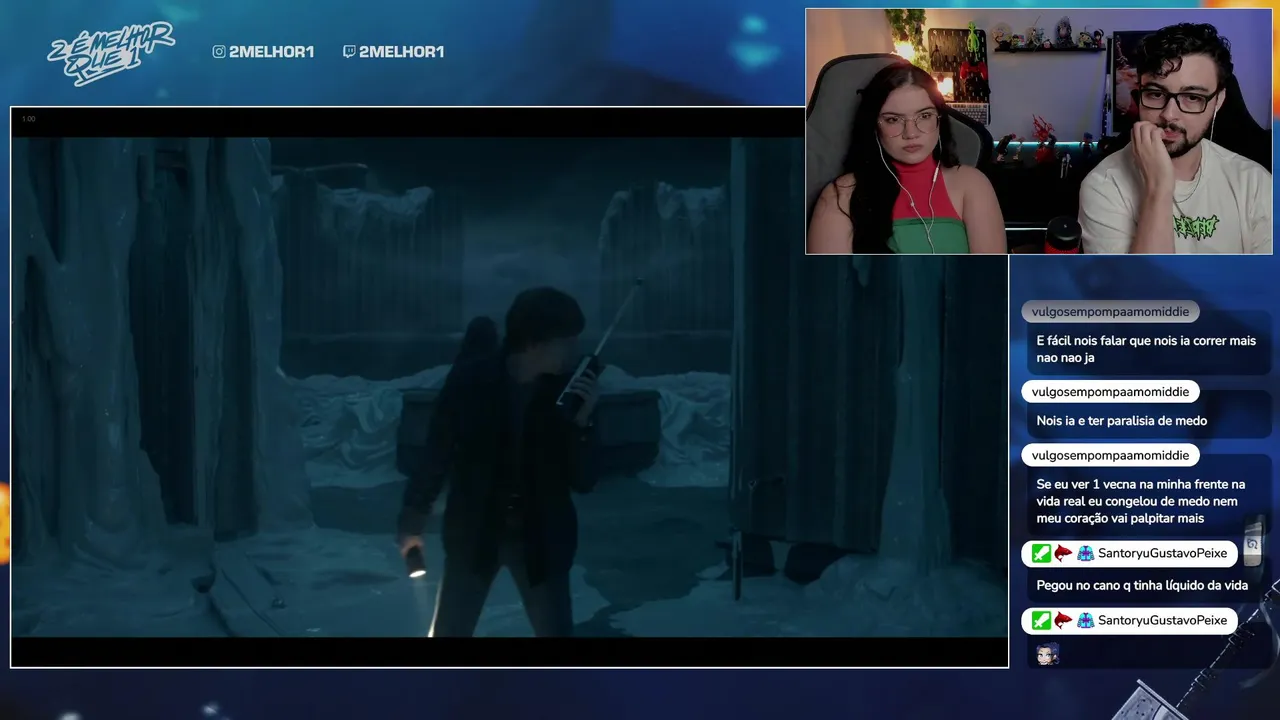Viewport: 1280px width, 720px height.
Task: Click the Twitch icon beside 2MELHOR1
Action: 349,52
